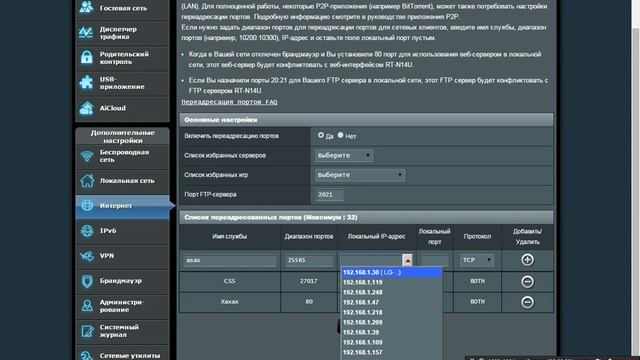Open Firewall (Брандмауэр) shield icon
The image size is (640, 360).
coord(87,281)
